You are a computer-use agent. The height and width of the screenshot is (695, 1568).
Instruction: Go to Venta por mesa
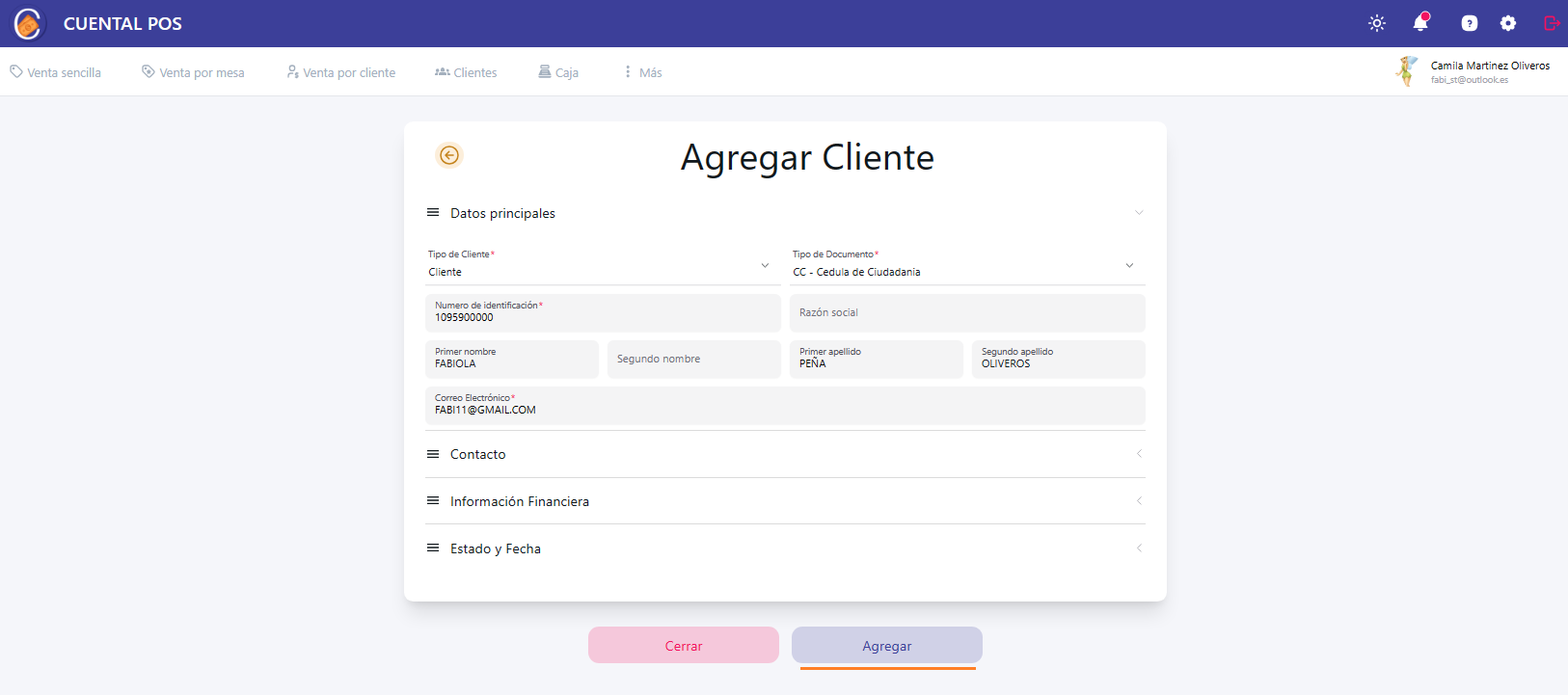193,72
